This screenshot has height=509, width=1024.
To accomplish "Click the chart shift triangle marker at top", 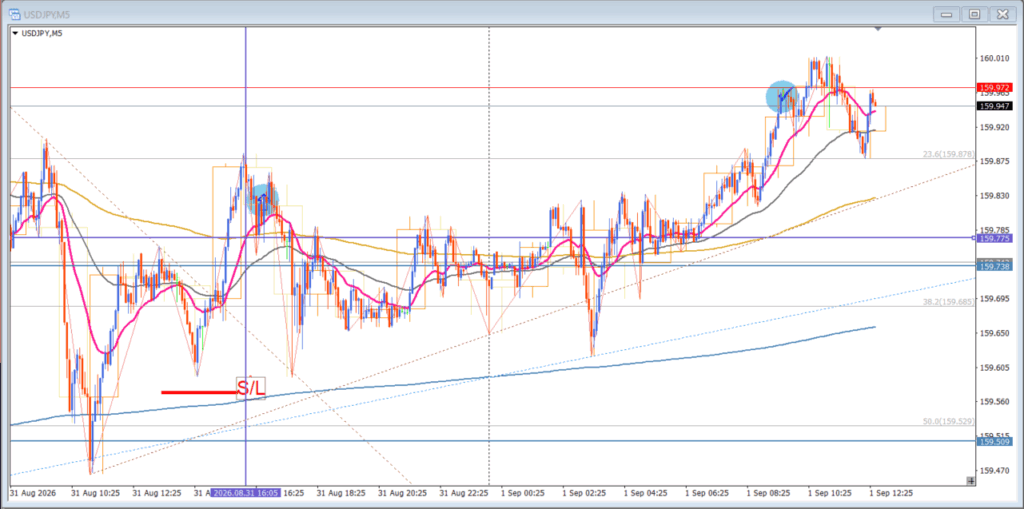I will (878, 29).
